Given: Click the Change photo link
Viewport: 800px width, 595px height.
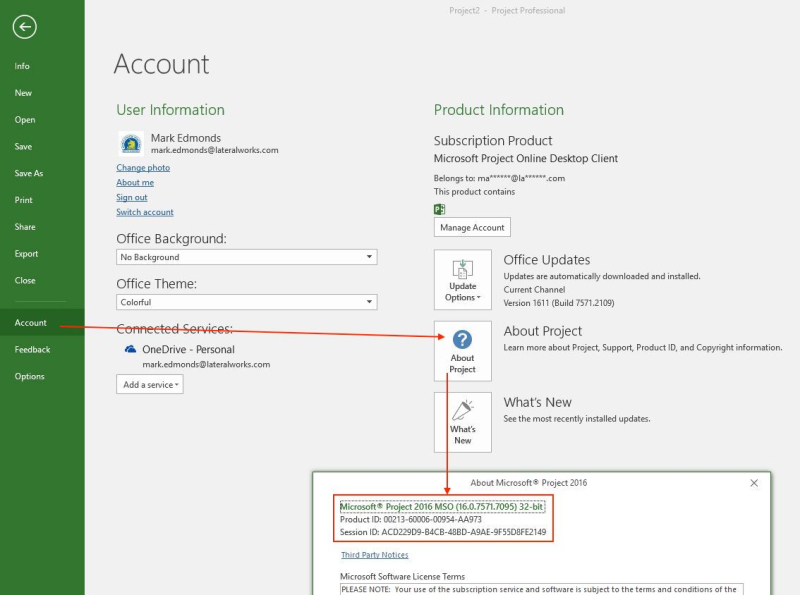Looking at the screenshot, I should [143, 167].
